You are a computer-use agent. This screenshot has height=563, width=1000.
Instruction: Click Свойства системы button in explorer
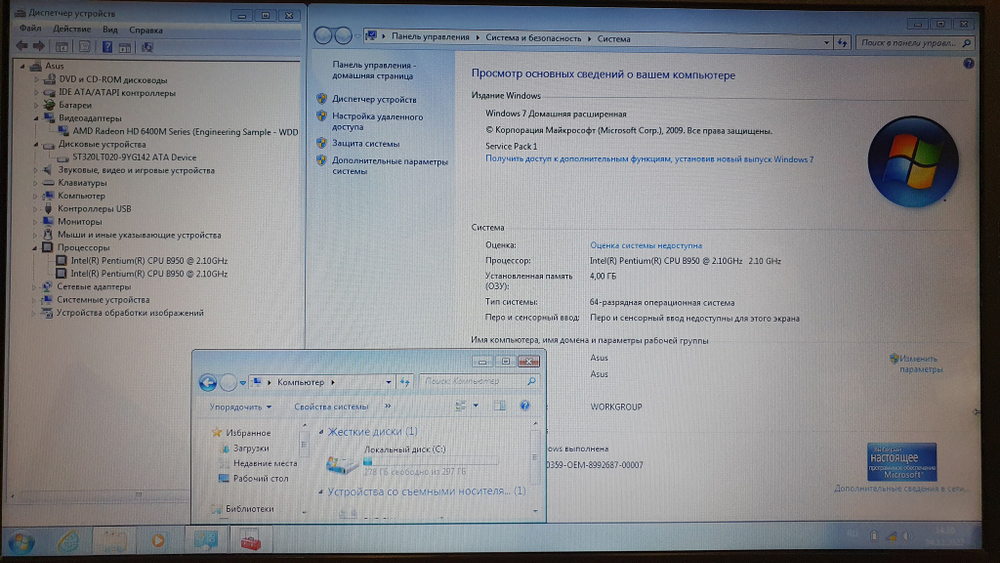click(331, 407)
